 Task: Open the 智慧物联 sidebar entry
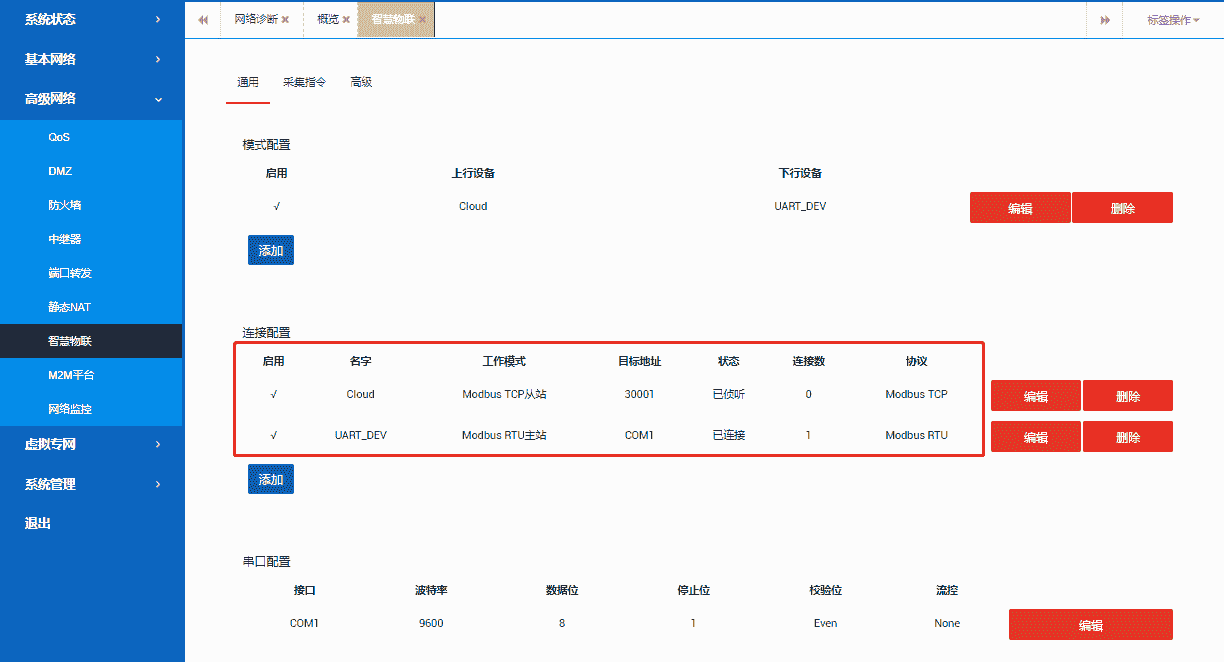(92, 340)
